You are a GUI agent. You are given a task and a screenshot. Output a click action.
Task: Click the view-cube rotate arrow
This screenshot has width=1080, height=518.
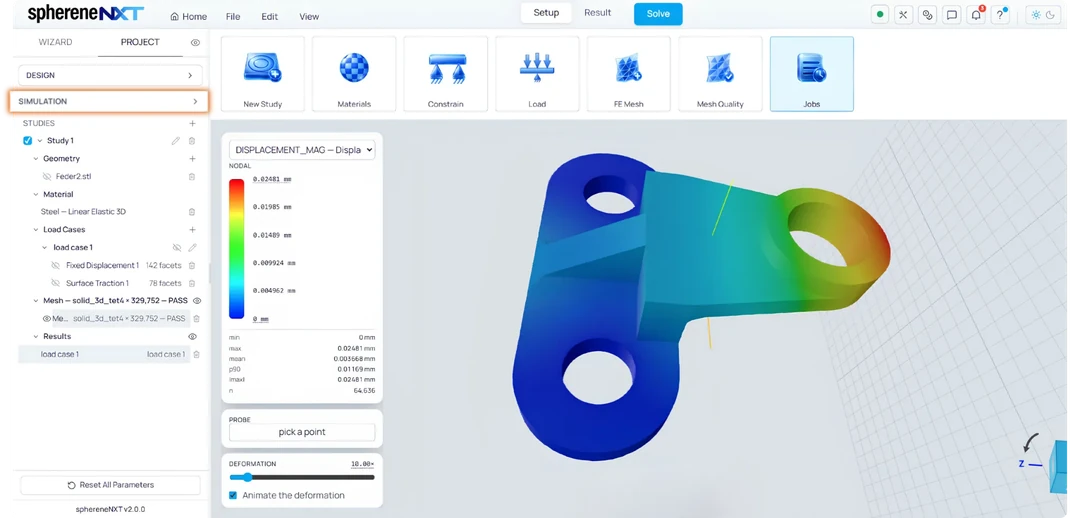point(1031,443)
